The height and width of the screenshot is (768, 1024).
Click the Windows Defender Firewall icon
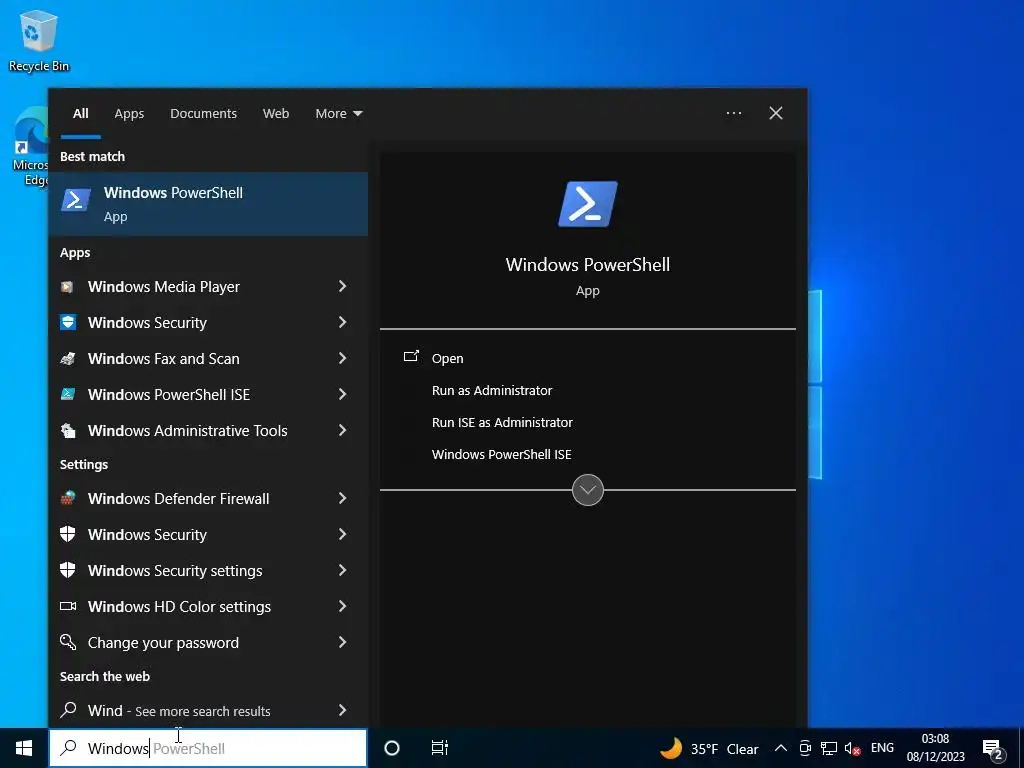pyautogui.click(x=68, y=498)
